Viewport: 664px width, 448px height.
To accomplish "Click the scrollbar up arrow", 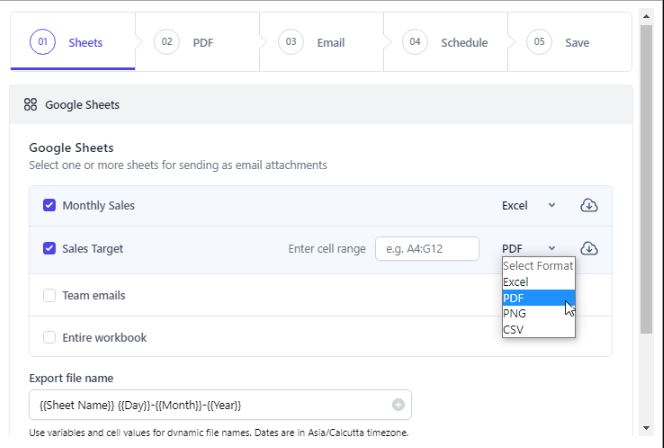I will (646, 16).
